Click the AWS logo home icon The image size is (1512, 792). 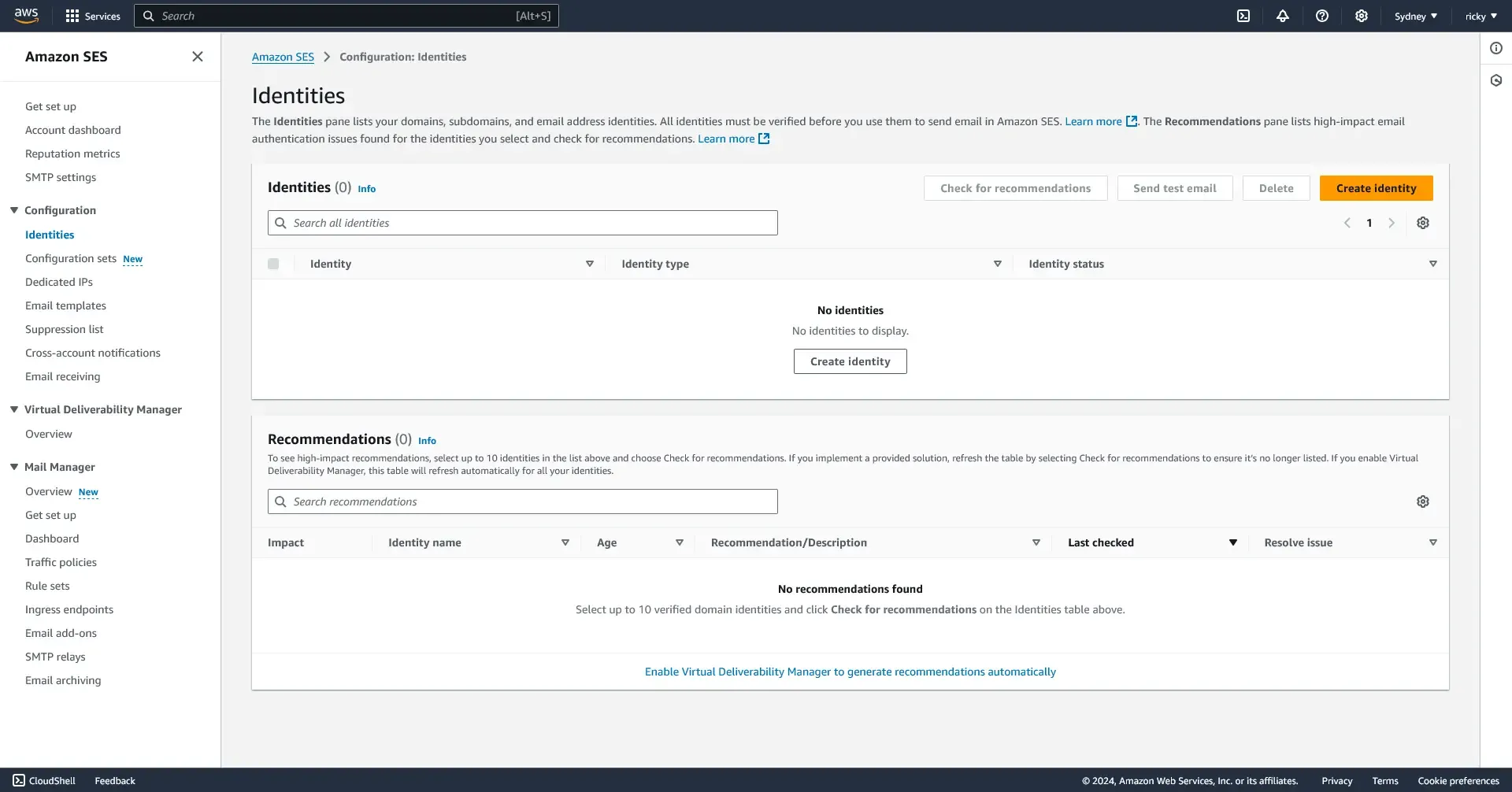pyautogui.click(x=26, y=16)
